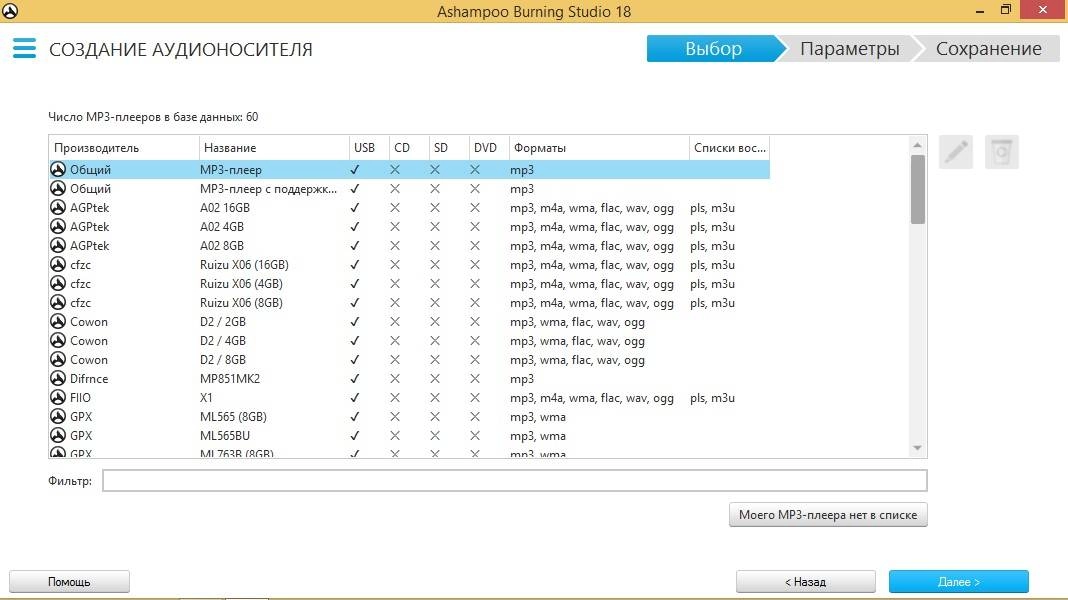Switch to the Параметры step tab

click(x=849, y=48)
